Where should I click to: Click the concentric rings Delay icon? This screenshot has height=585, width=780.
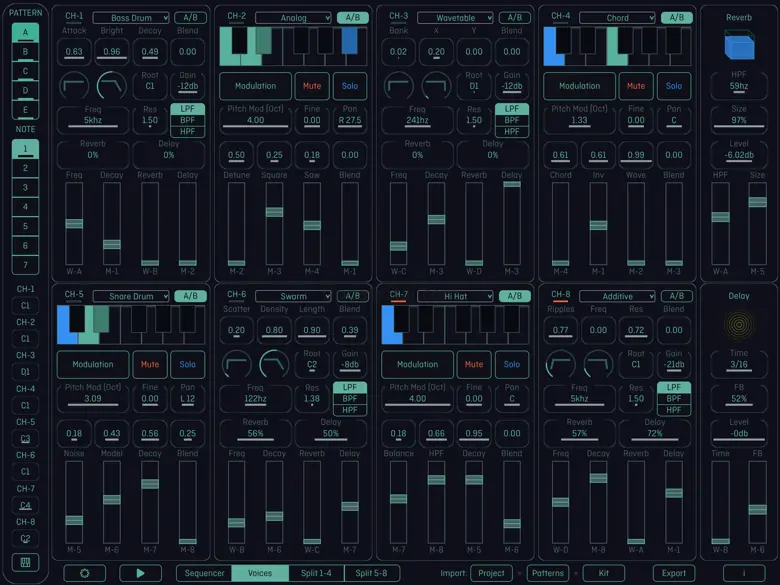click(x=739, y=325)
